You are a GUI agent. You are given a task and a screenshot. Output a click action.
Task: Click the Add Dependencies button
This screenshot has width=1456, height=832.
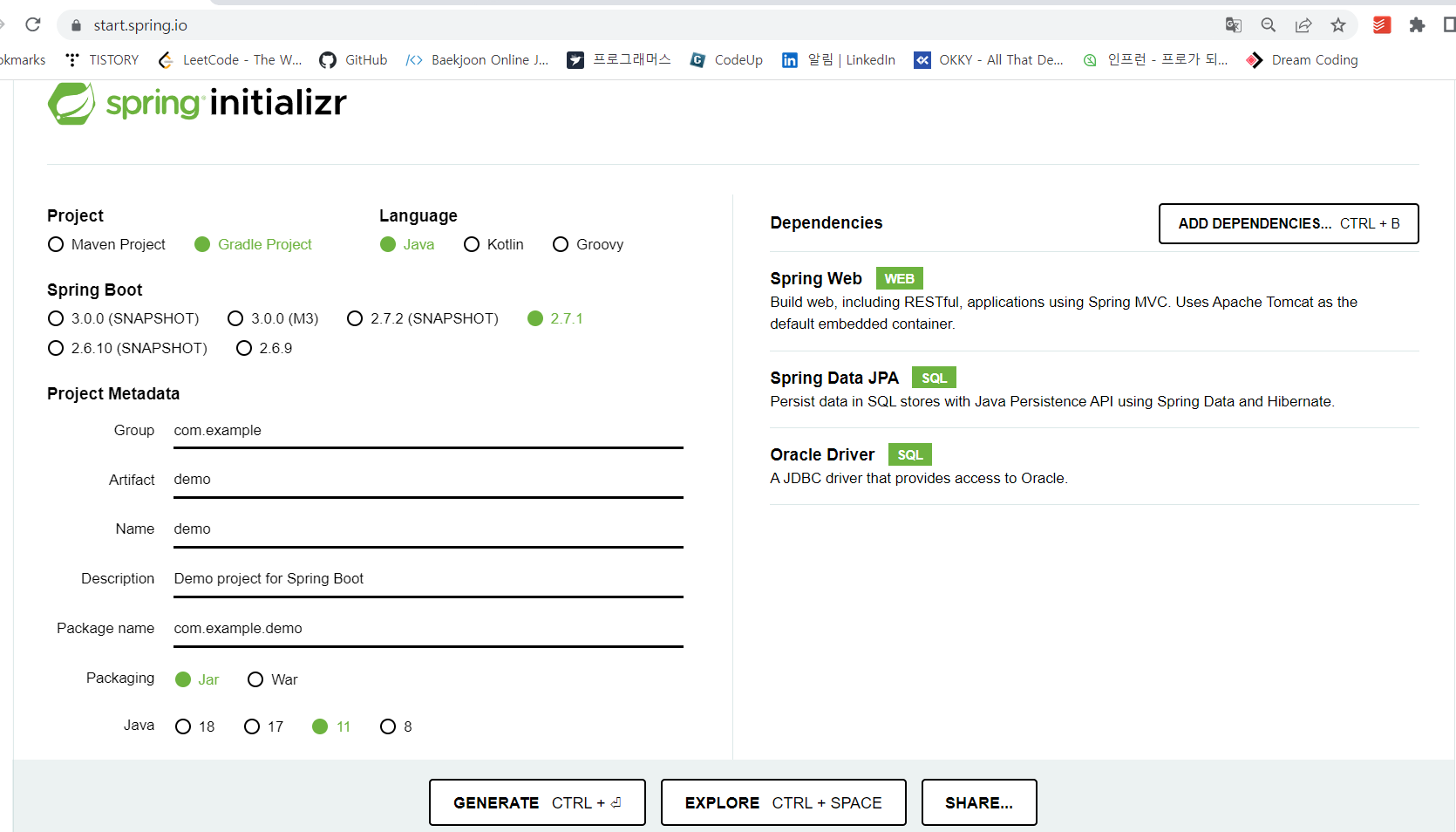[1289, 223]
